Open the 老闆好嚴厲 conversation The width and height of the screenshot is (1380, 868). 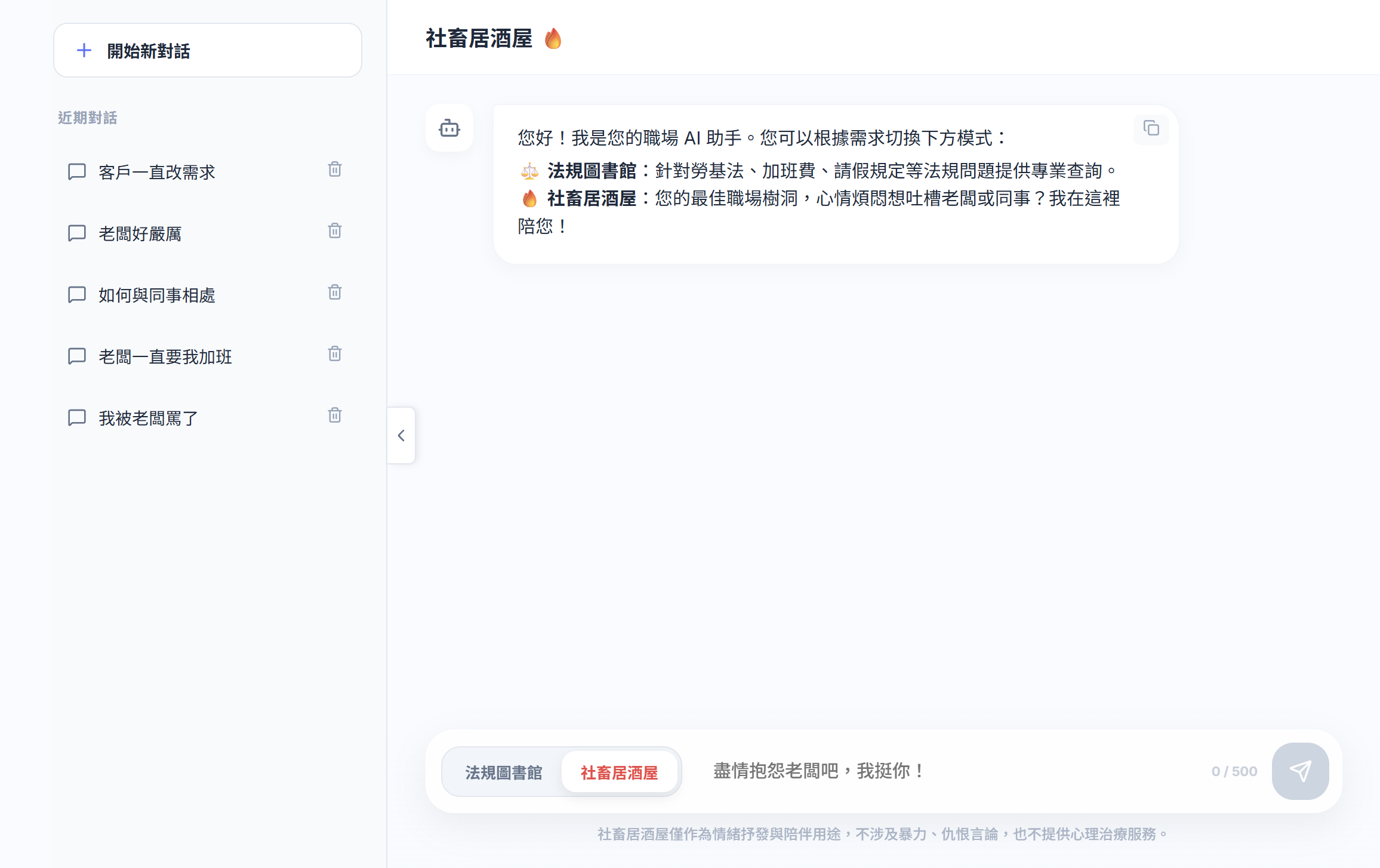coord(140,233)
